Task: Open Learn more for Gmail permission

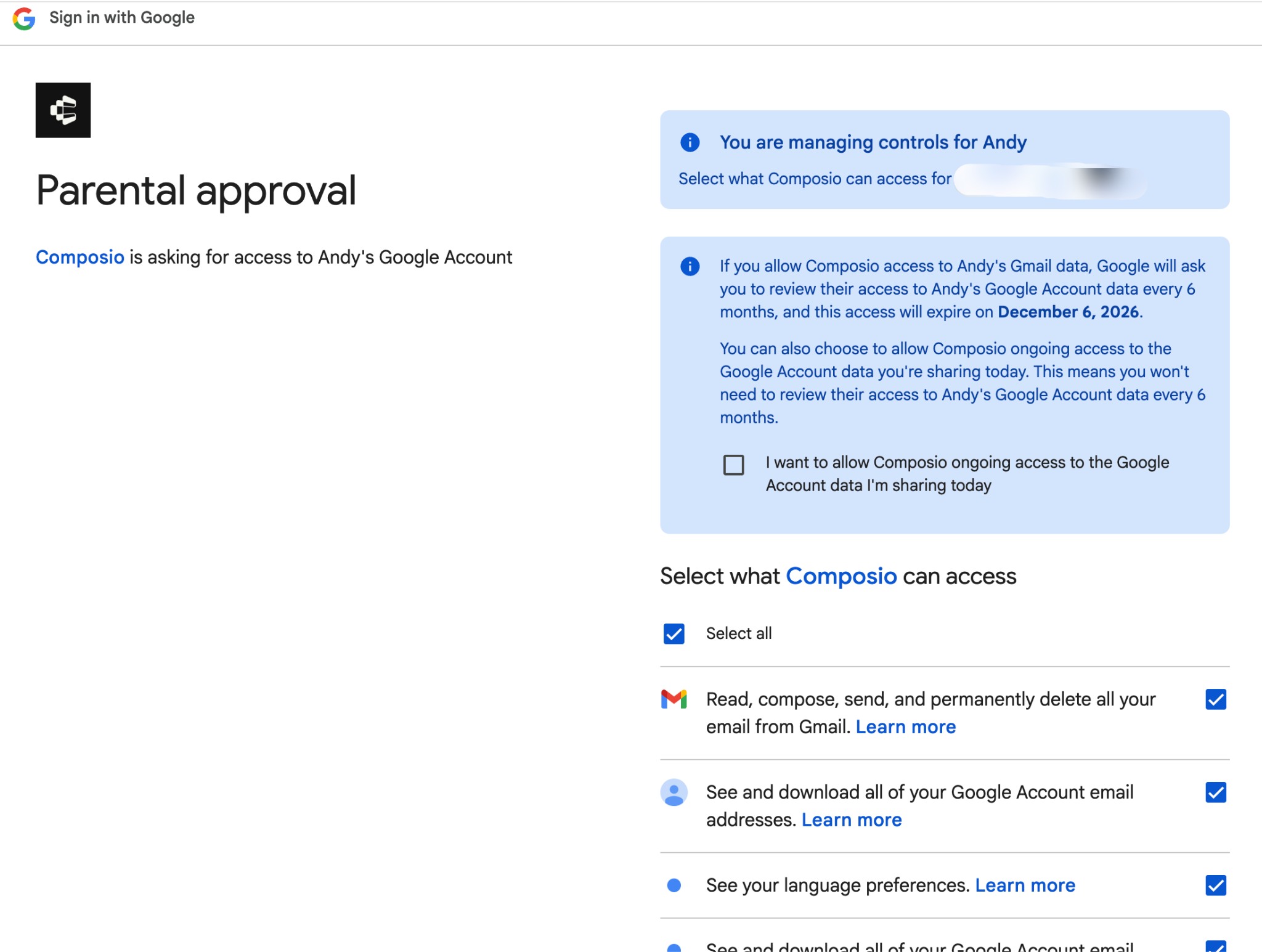Action: tap(906, 727)
